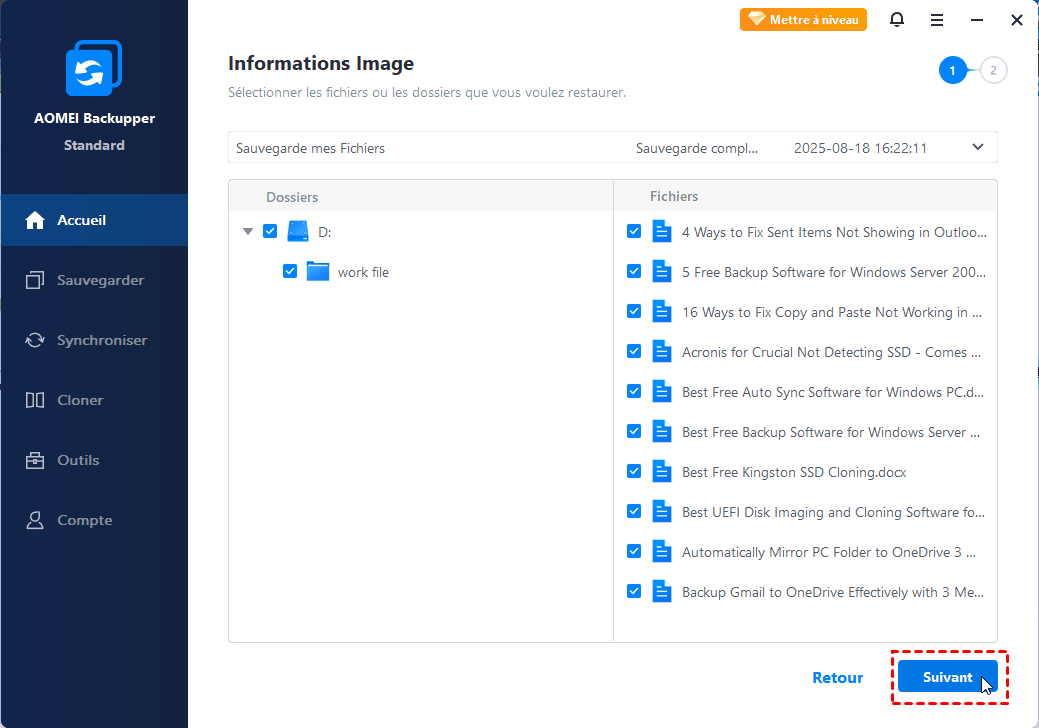This screenshot has height=728, width=1039.
Task: Click the Outils toolbox icon in sidebar
Action: pos(35,460)
